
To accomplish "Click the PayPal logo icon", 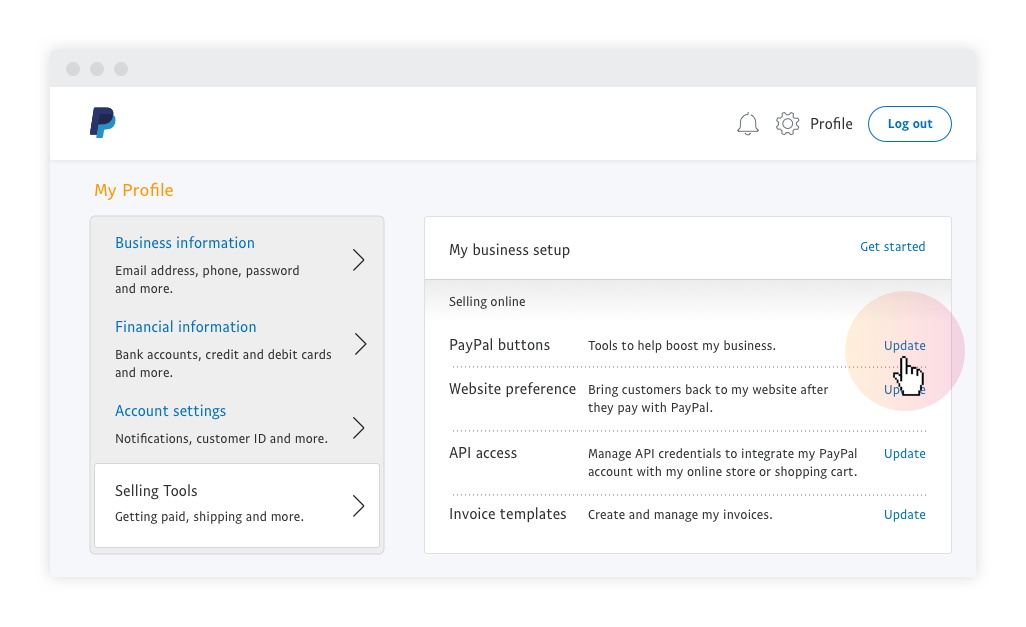I will [x=102, y=123].
